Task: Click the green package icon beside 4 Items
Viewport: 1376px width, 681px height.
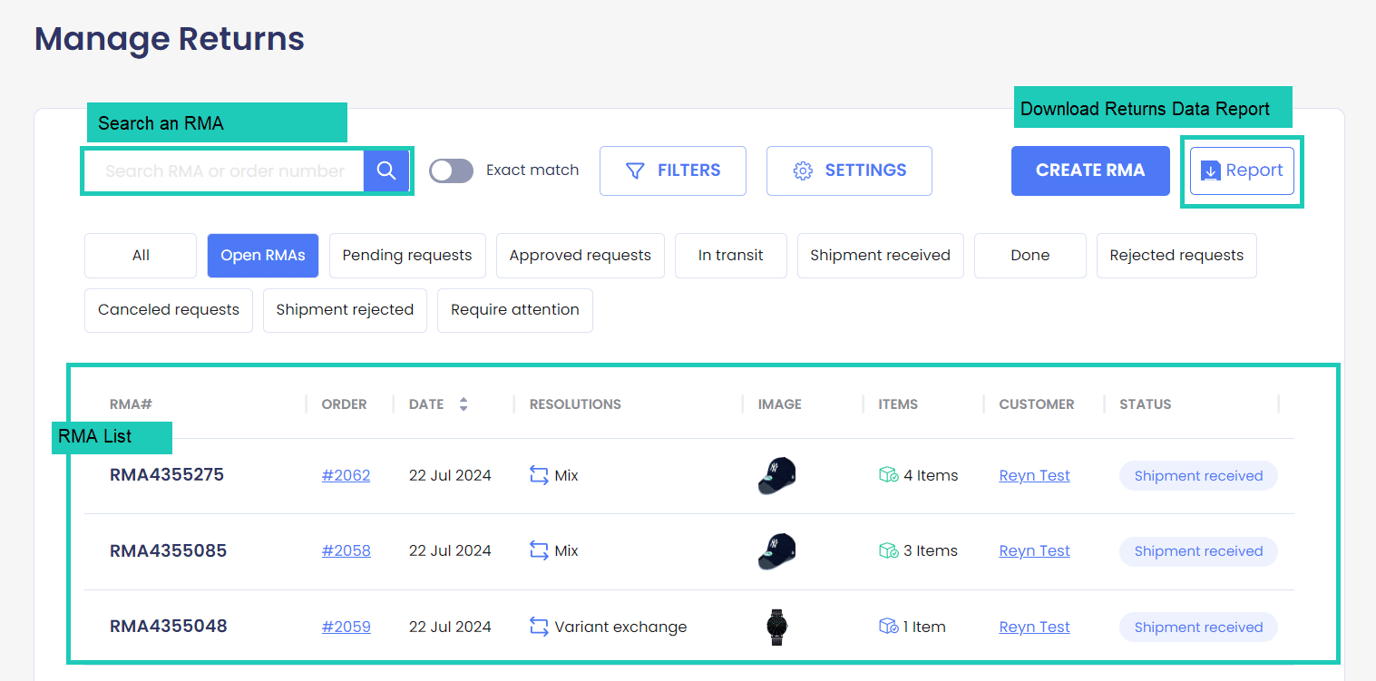Action: (x=888, y=475)
